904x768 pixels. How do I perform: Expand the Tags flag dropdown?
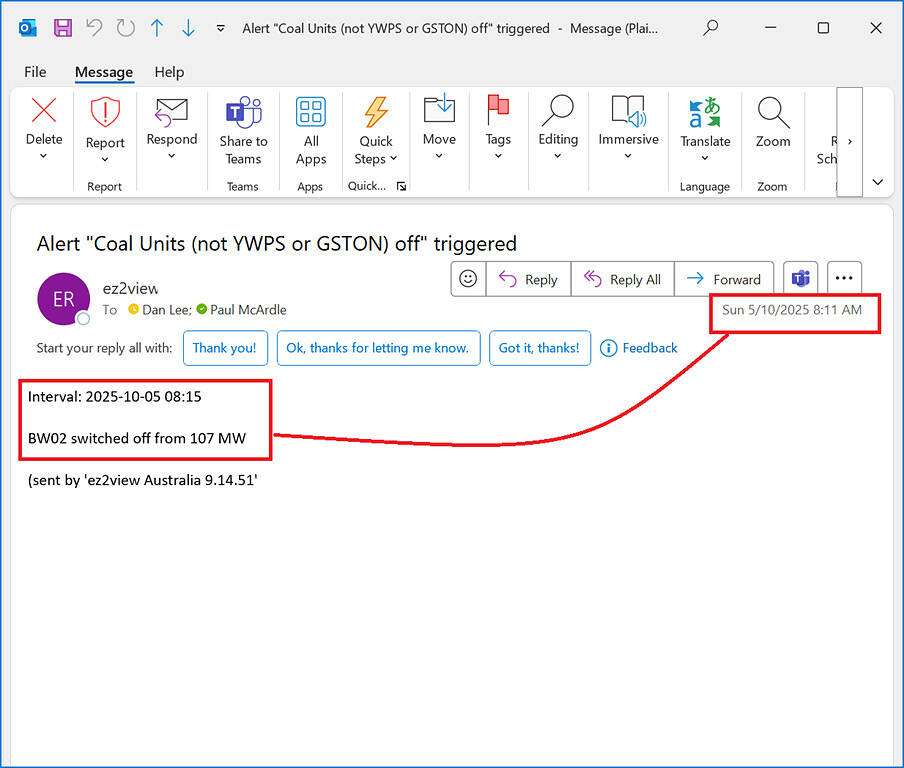[x=498, y=156]
